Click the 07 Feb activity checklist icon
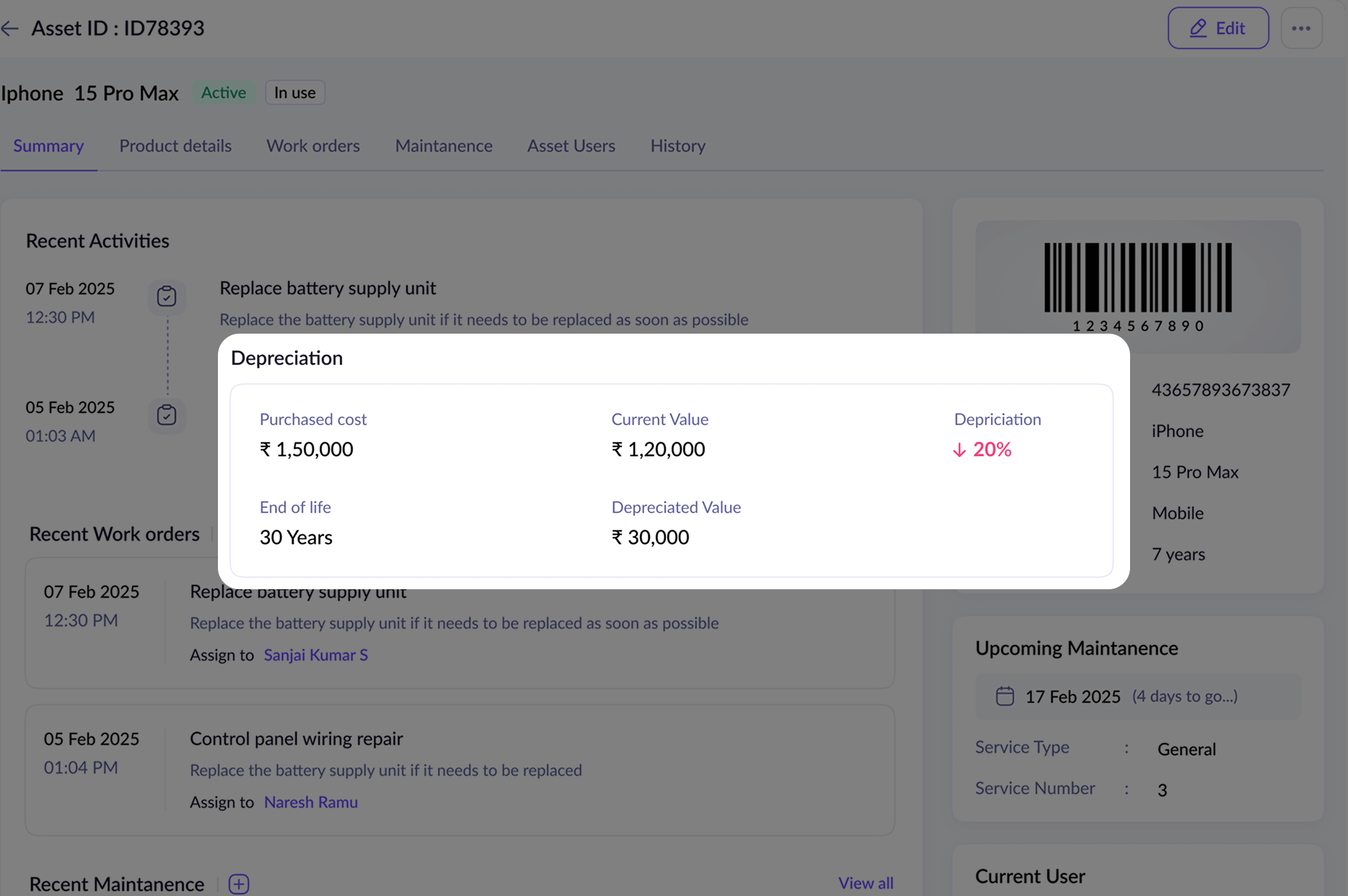 click(167, 296)
